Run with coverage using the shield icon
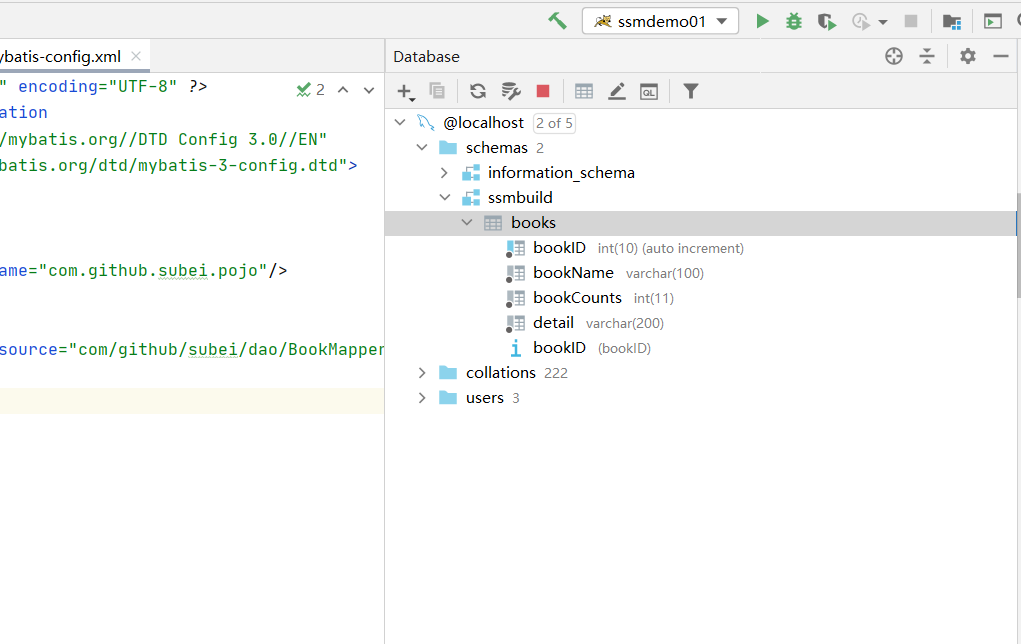This screenshot has width=1021, height=644. (x=826, y=21)
